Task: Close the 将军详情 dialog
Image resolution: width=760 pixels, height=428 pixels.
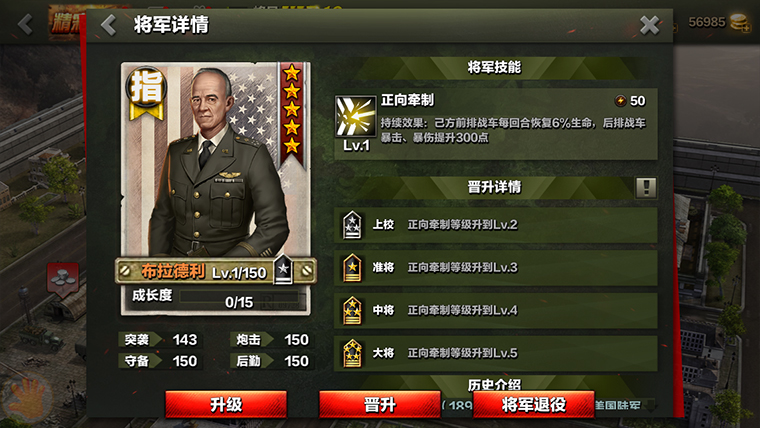Action: pos(649,25)
